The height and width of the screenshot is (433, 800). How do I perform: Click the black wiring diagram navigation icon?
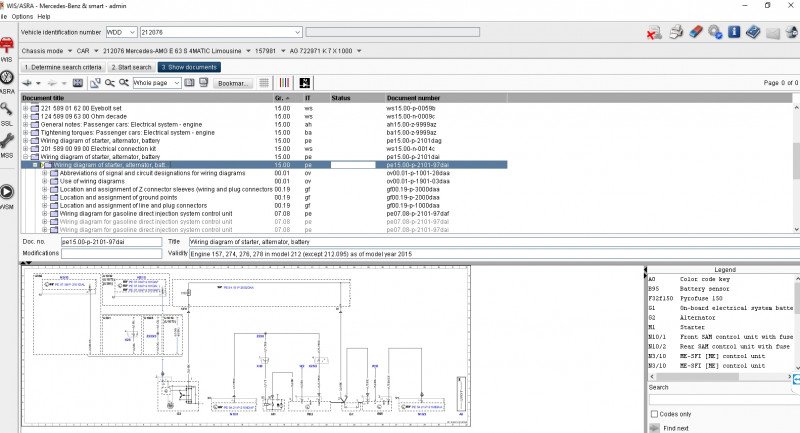point(305,83)
